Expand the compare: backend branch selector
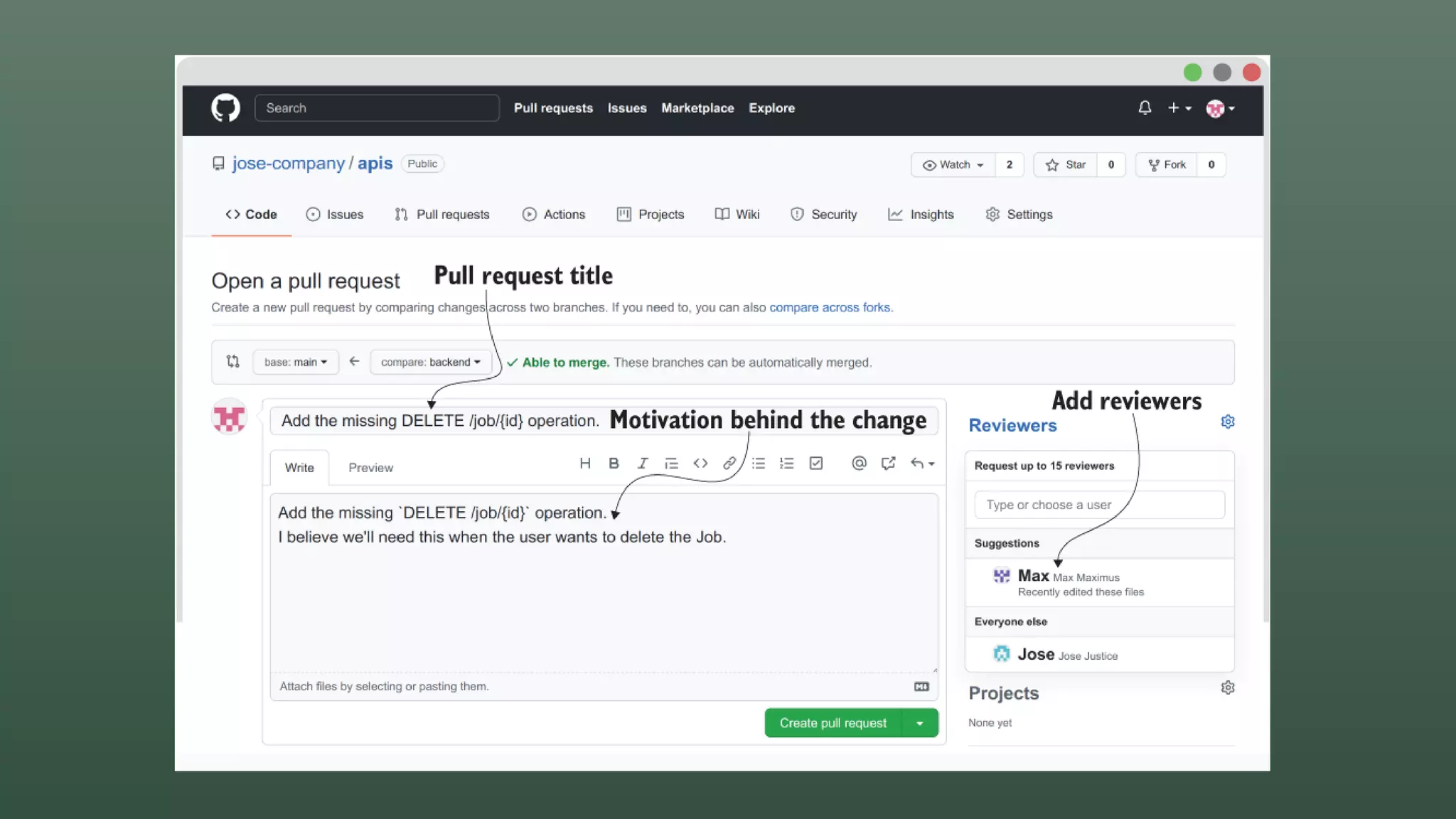The image size is (1456, 819). click(431, 362)
